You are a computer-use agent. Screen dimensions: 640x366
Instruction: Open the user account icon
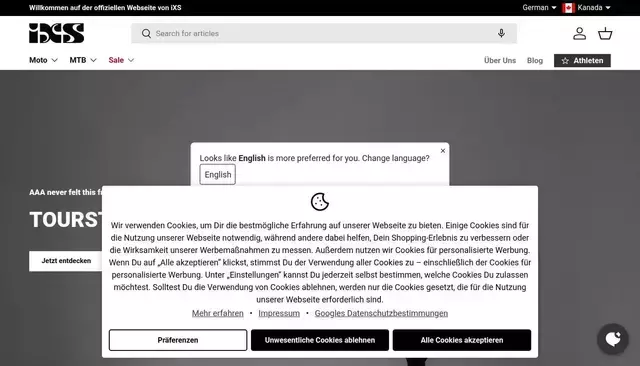(x=579, y=33)
